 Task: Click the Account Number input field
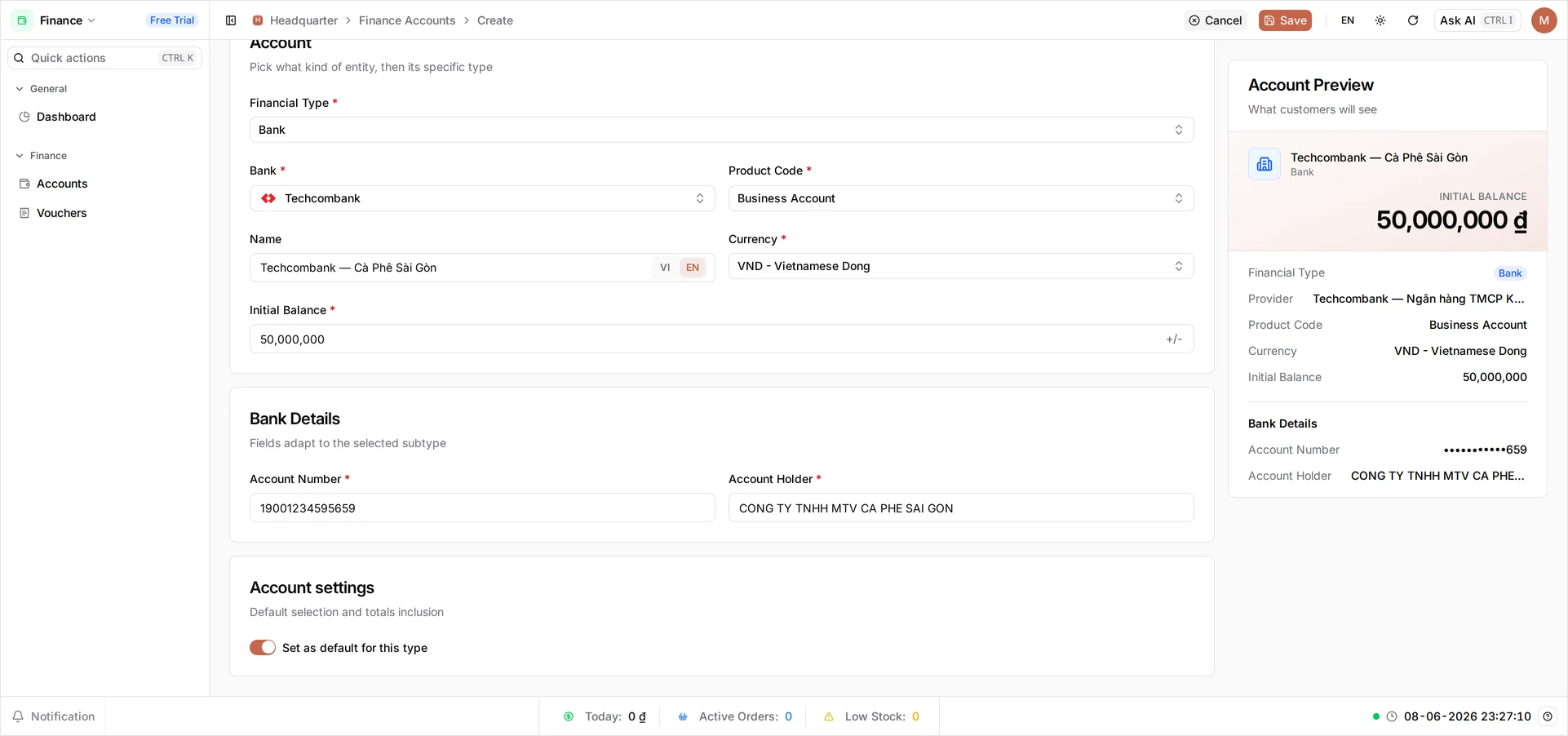[482, 508]
